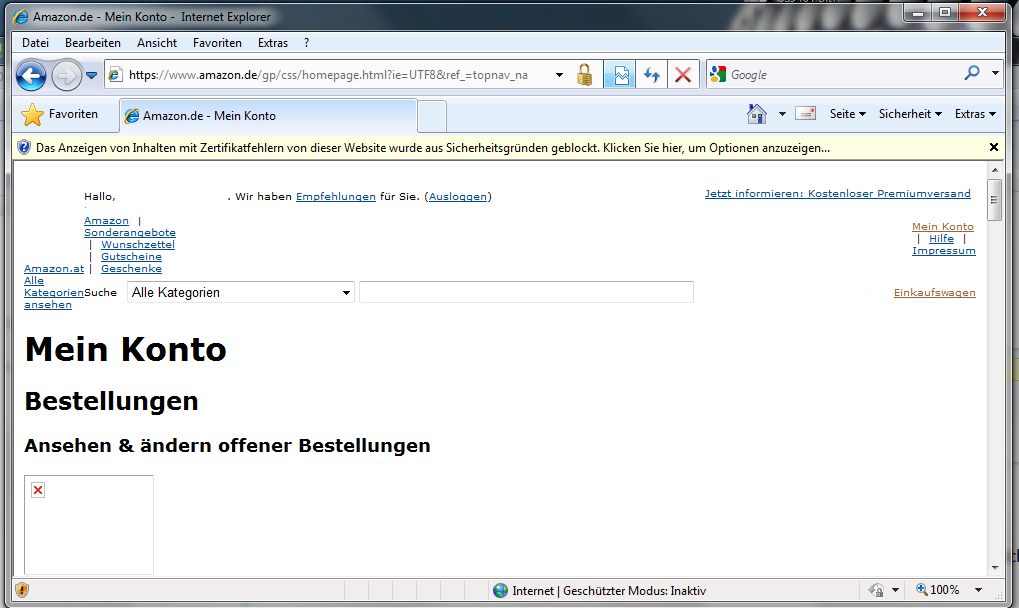This screenshot has width=1019, height=608.
Task: Open the Seite command menu
Action: point(847,114)
